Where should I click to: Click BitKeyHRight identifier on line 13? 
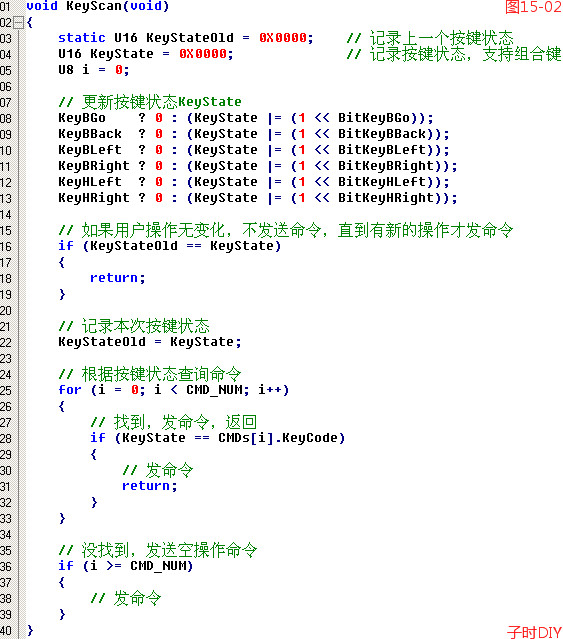386,198
